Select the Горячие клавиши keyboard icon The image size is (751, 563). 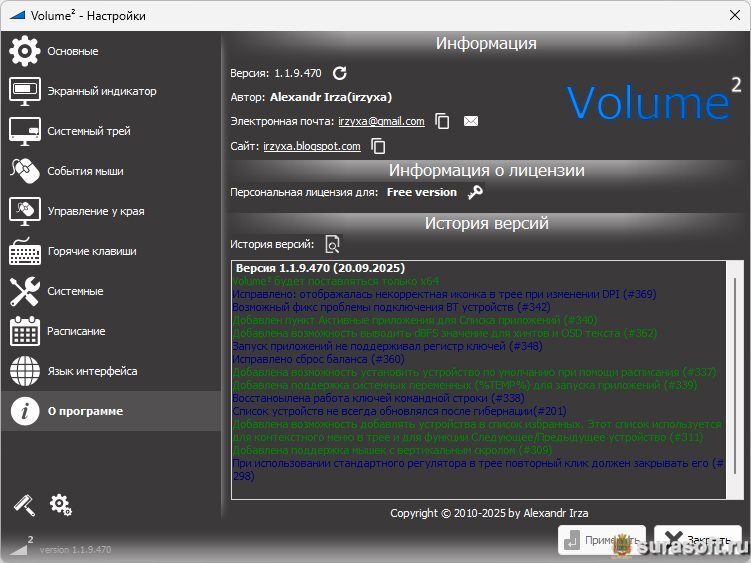24,251
